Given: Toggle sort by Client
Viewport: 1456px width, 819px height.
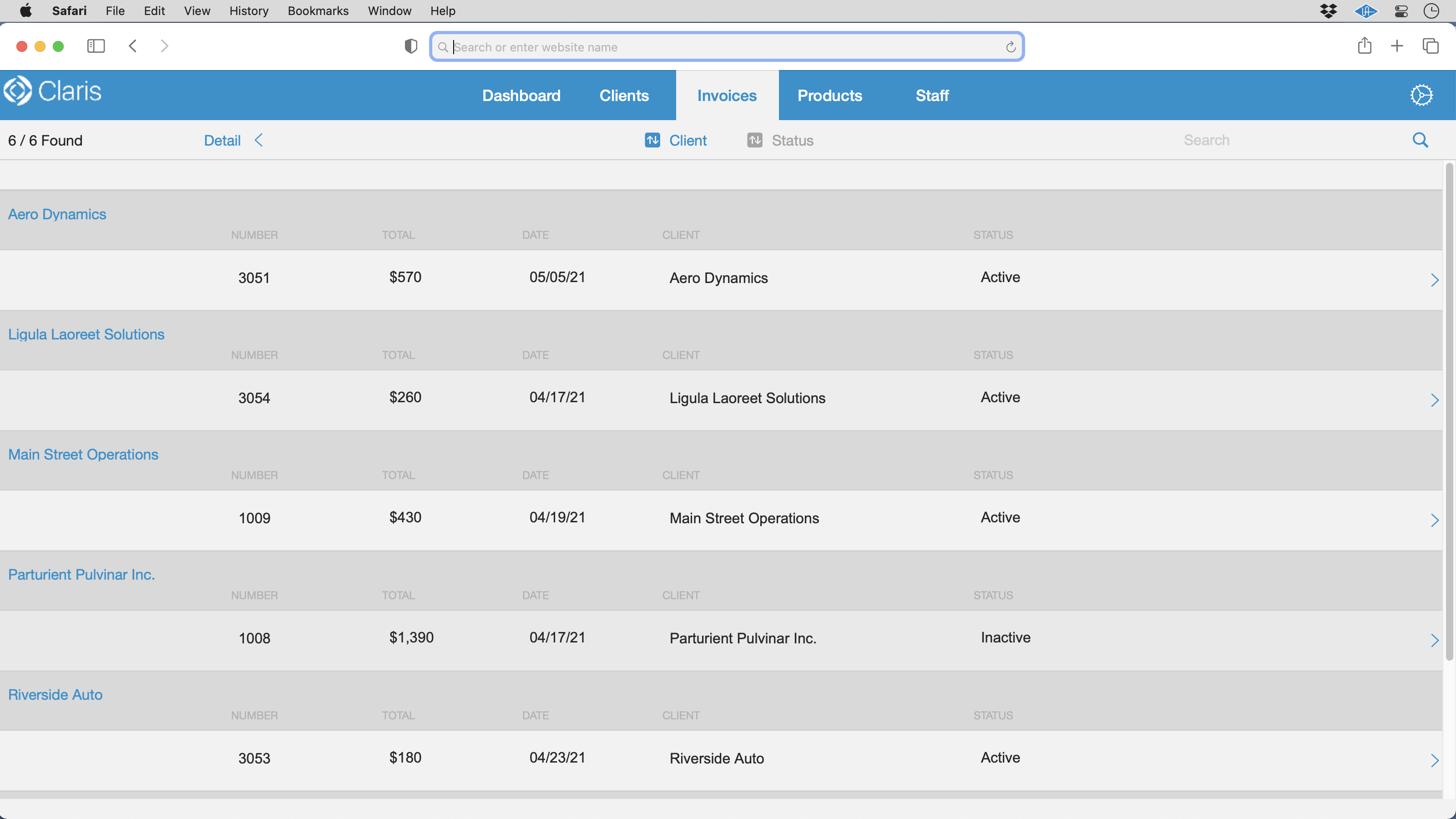Looking at the screenshot, I should tap(676, 140).
